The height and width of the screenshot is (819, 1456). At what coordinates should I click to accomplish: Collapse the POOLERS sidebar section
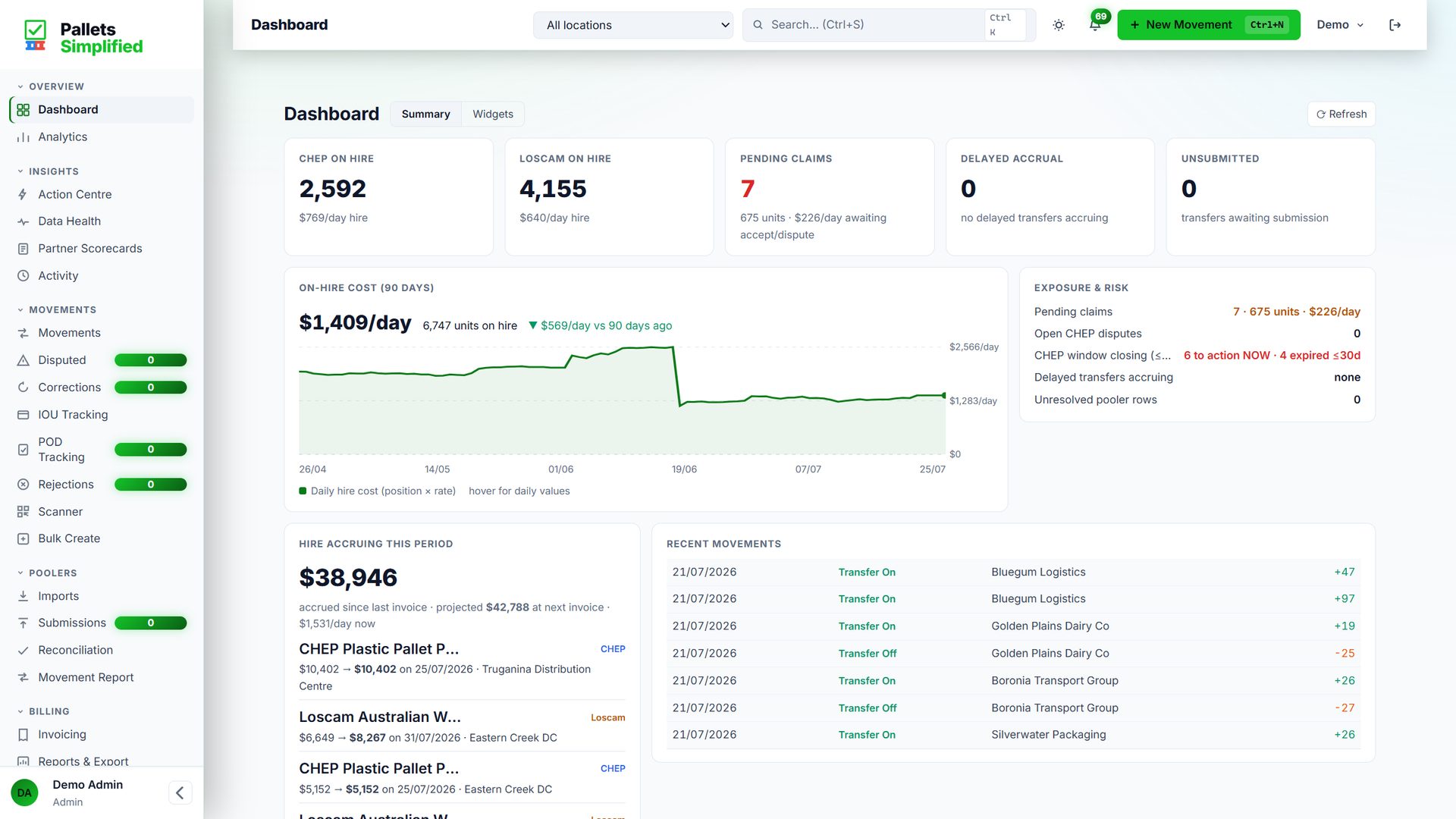[47, 573]
